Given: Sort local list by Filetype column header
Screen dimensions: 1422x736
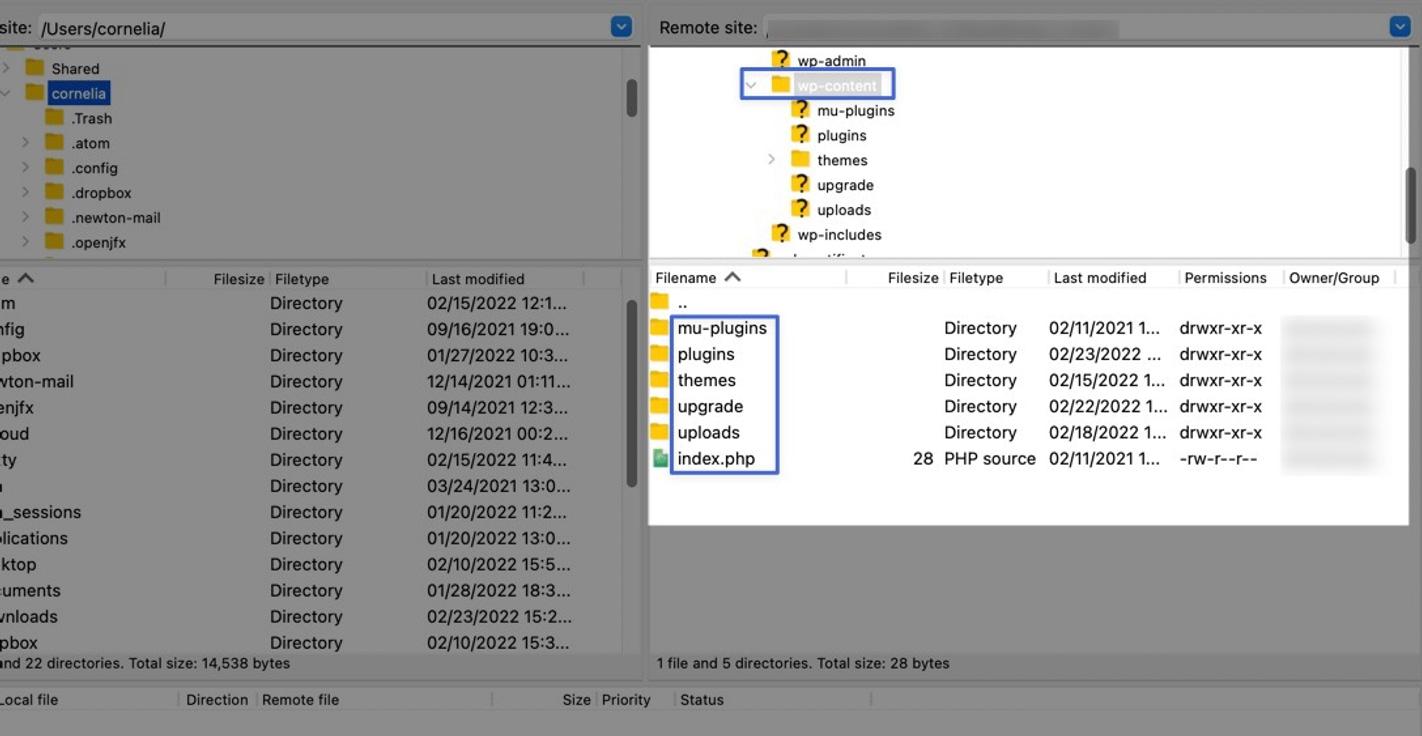Looking at the screenshot, I should [302, 279].
